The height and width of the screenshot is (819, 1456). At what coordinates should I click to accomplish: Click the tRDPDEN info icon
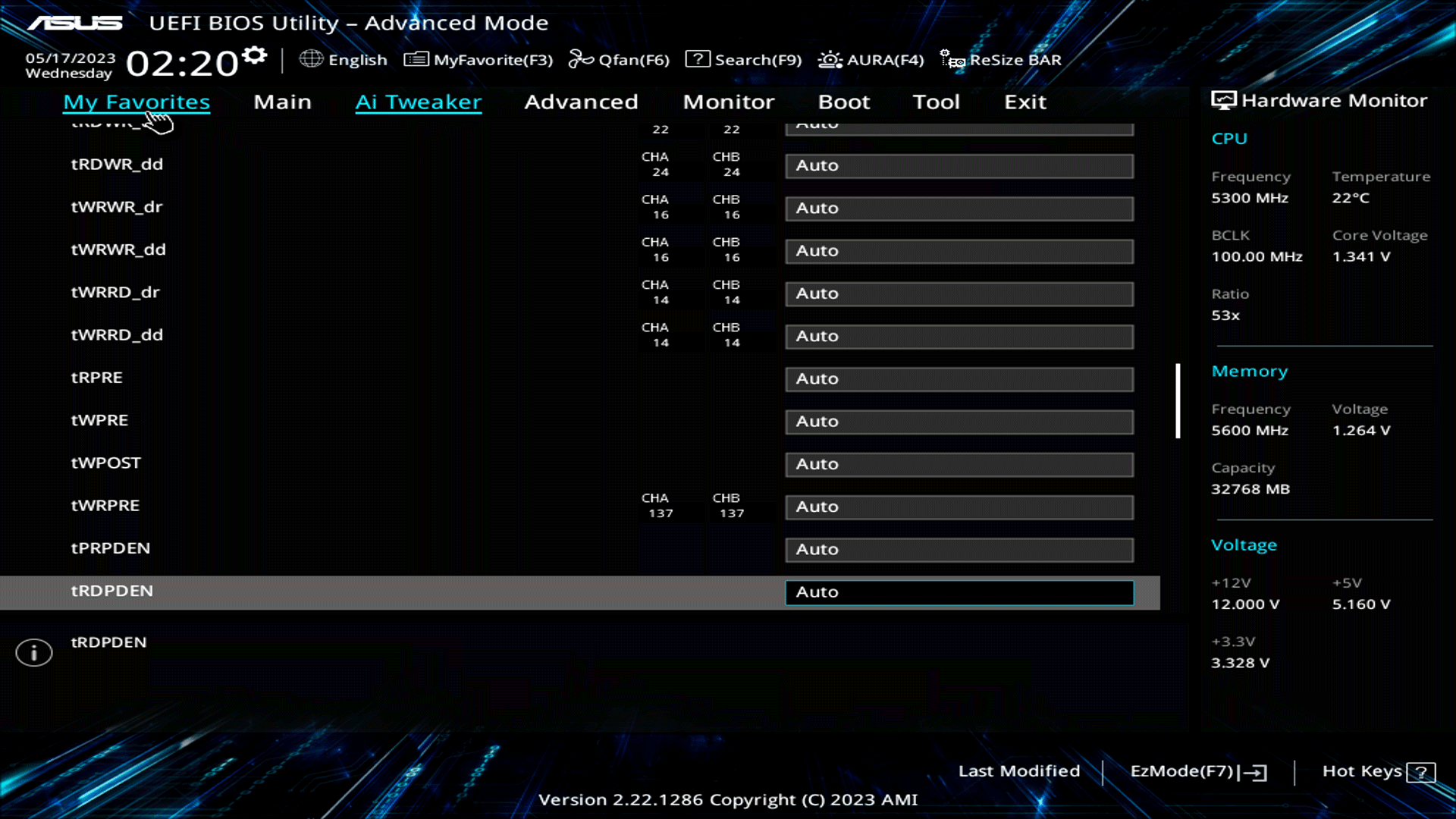[x=33, y=652]
